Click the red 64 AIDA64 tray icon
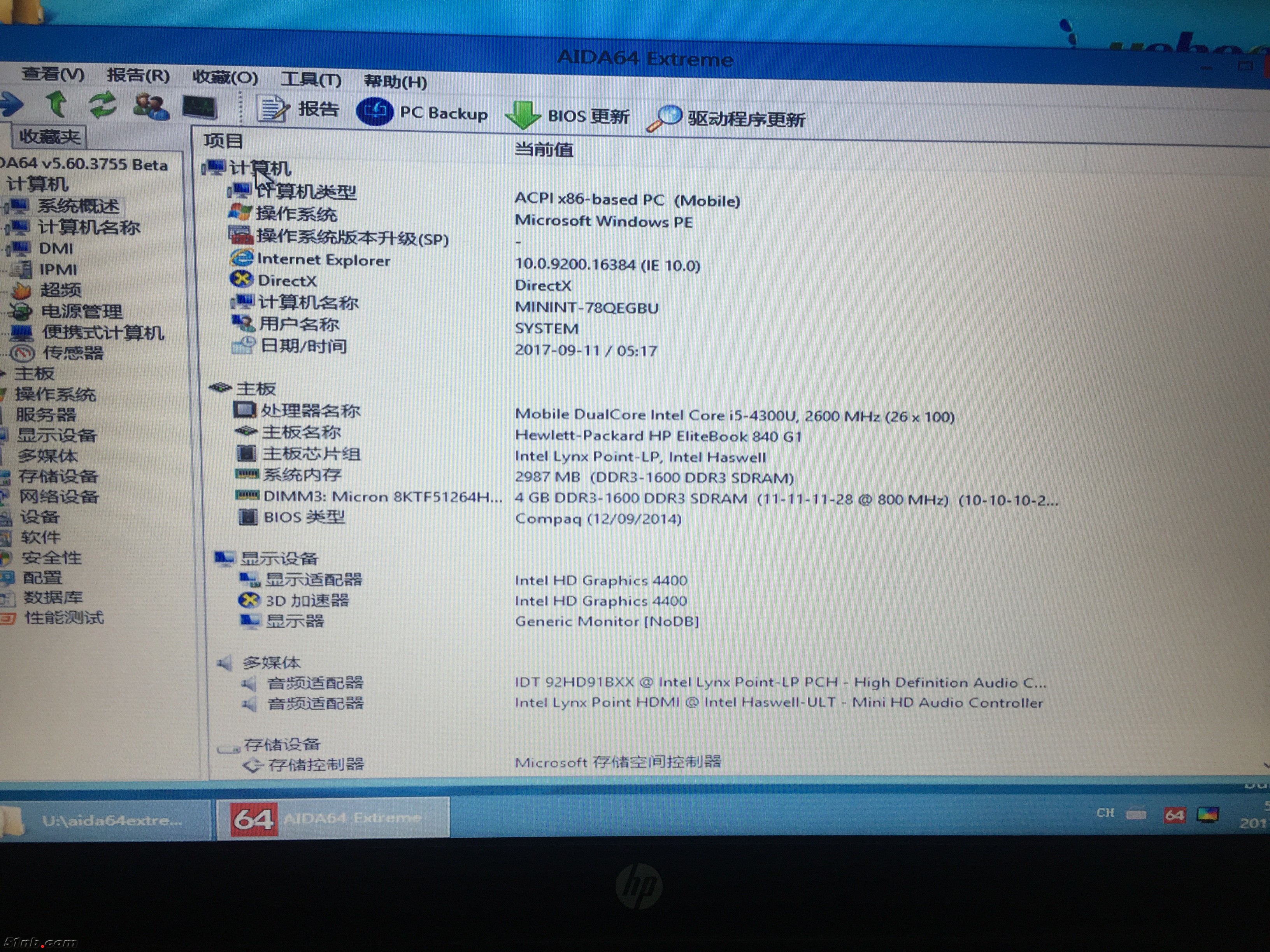The width and height of the screenshot is (1270, 952). coord(1174,815)
